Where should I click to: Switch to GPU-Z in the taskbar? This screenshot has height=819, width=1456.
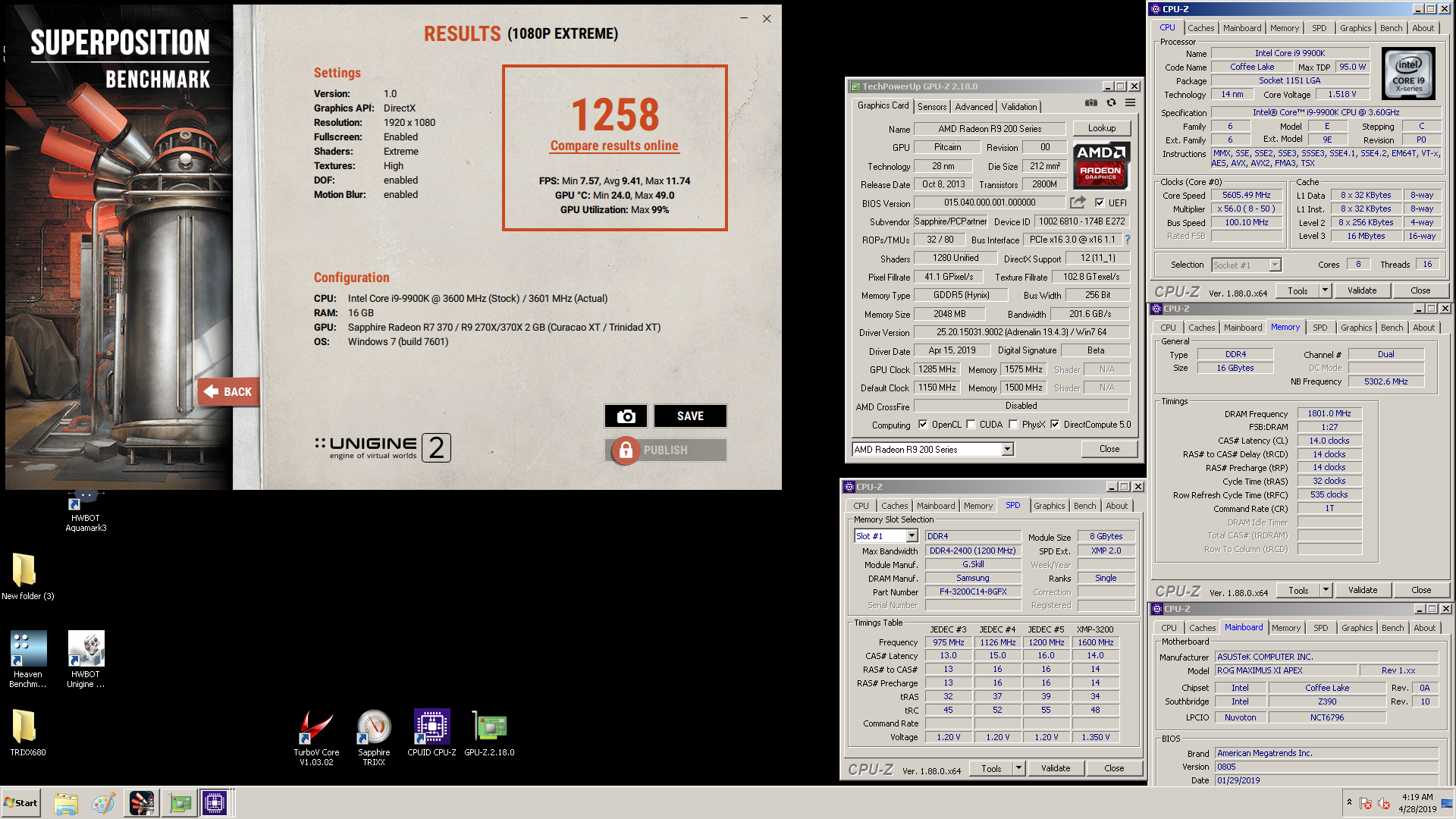180,803
